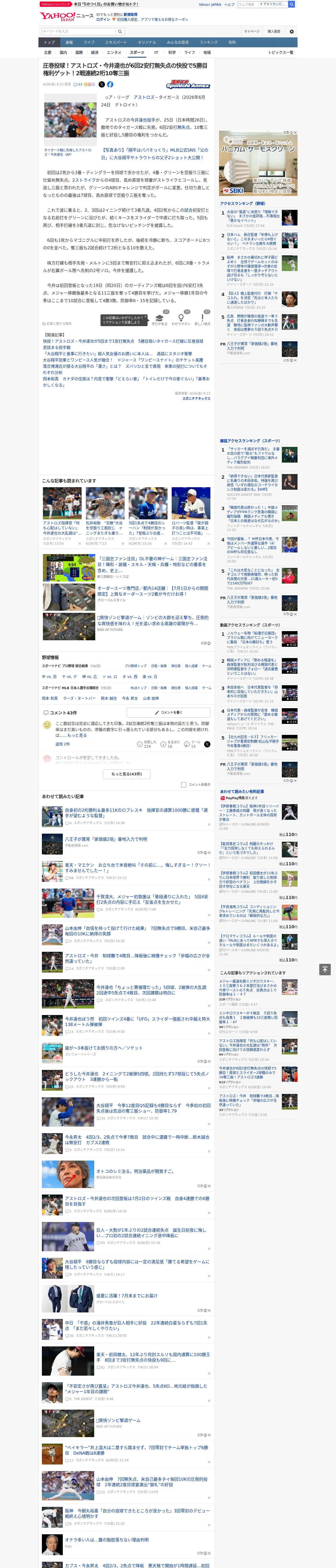Open the 【写真あり】「翔平はパパそっくり」 link
This screenshot has width=336, height=1568.
pos(155,153)
